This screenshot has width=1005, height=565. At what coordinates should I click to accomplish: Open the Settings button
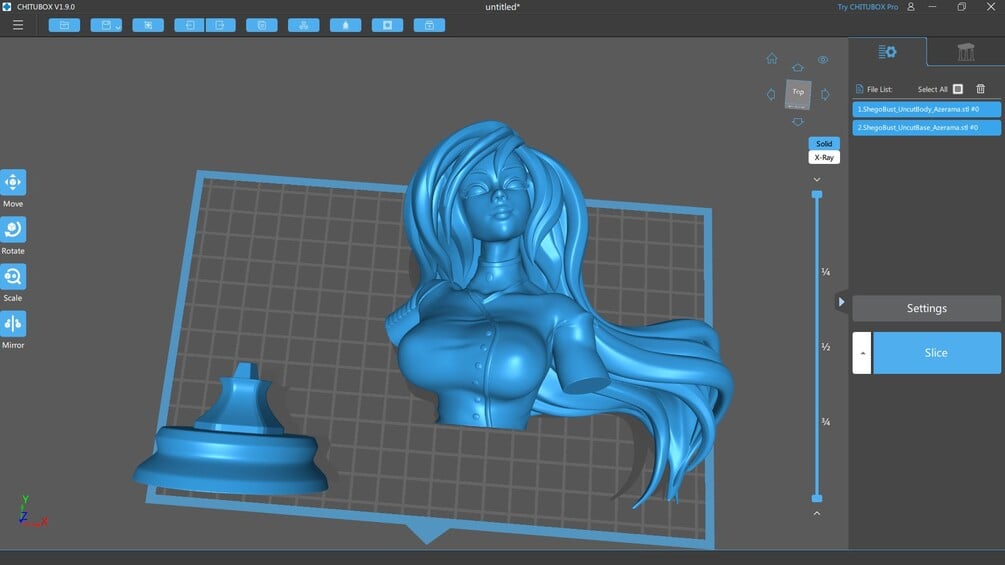[x=926, y=308]
